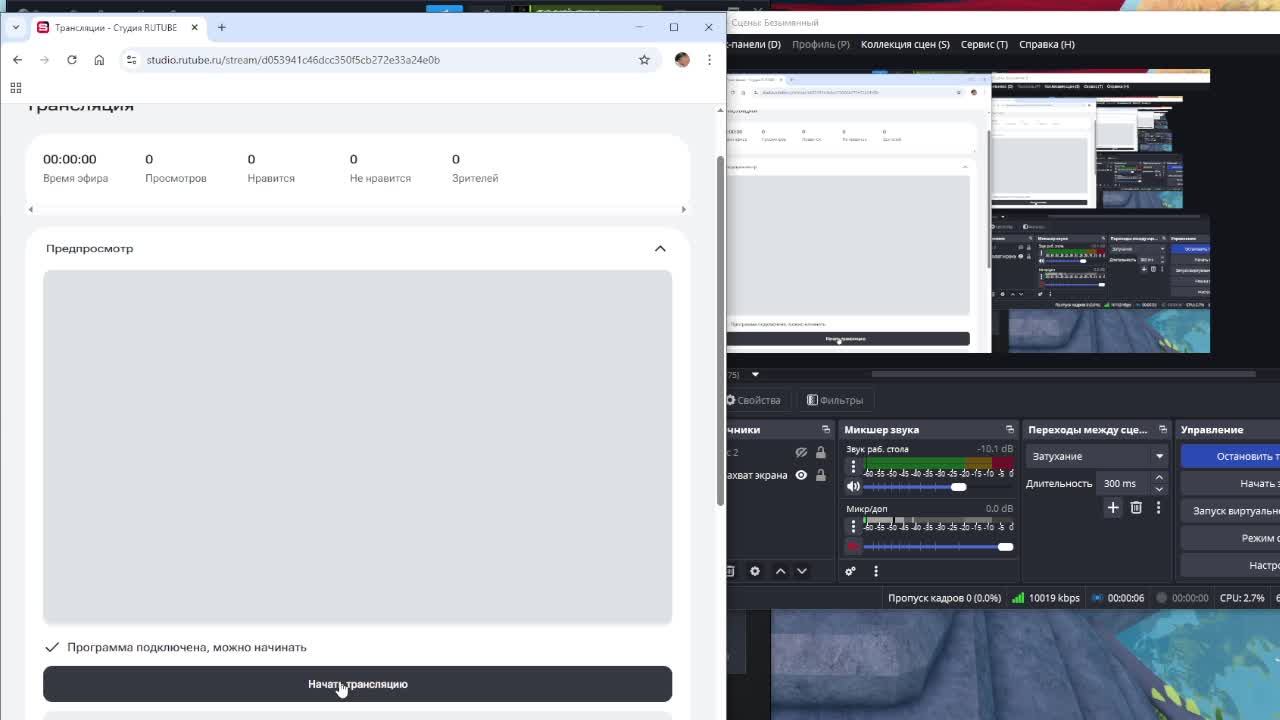The height and width of the screenshot is (720, 1280).
Task: Open preview scaling dropdown arrow in OBS
Action: (x=755, y=375)
